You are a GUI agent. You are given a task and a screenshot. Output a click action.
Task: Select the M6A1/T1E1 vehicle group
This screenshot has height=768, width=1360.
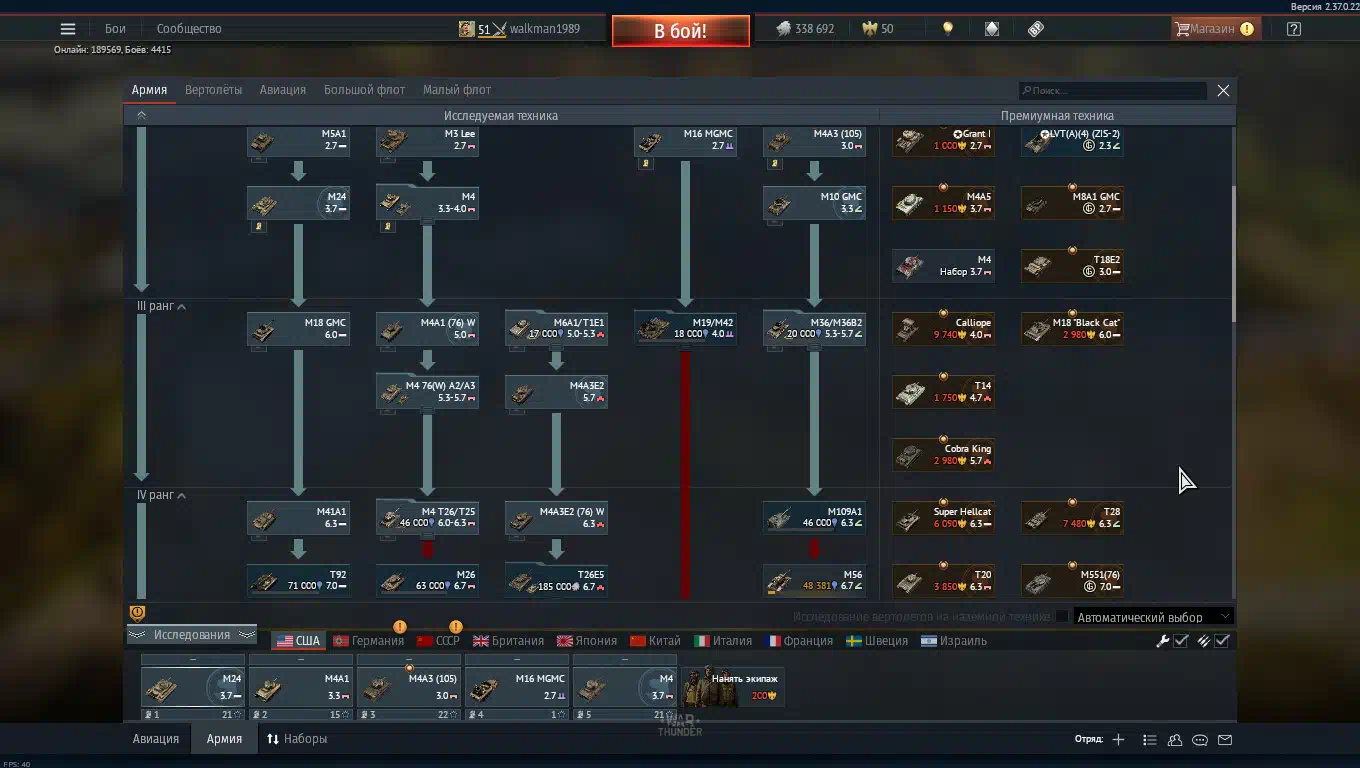pos(556,329)
